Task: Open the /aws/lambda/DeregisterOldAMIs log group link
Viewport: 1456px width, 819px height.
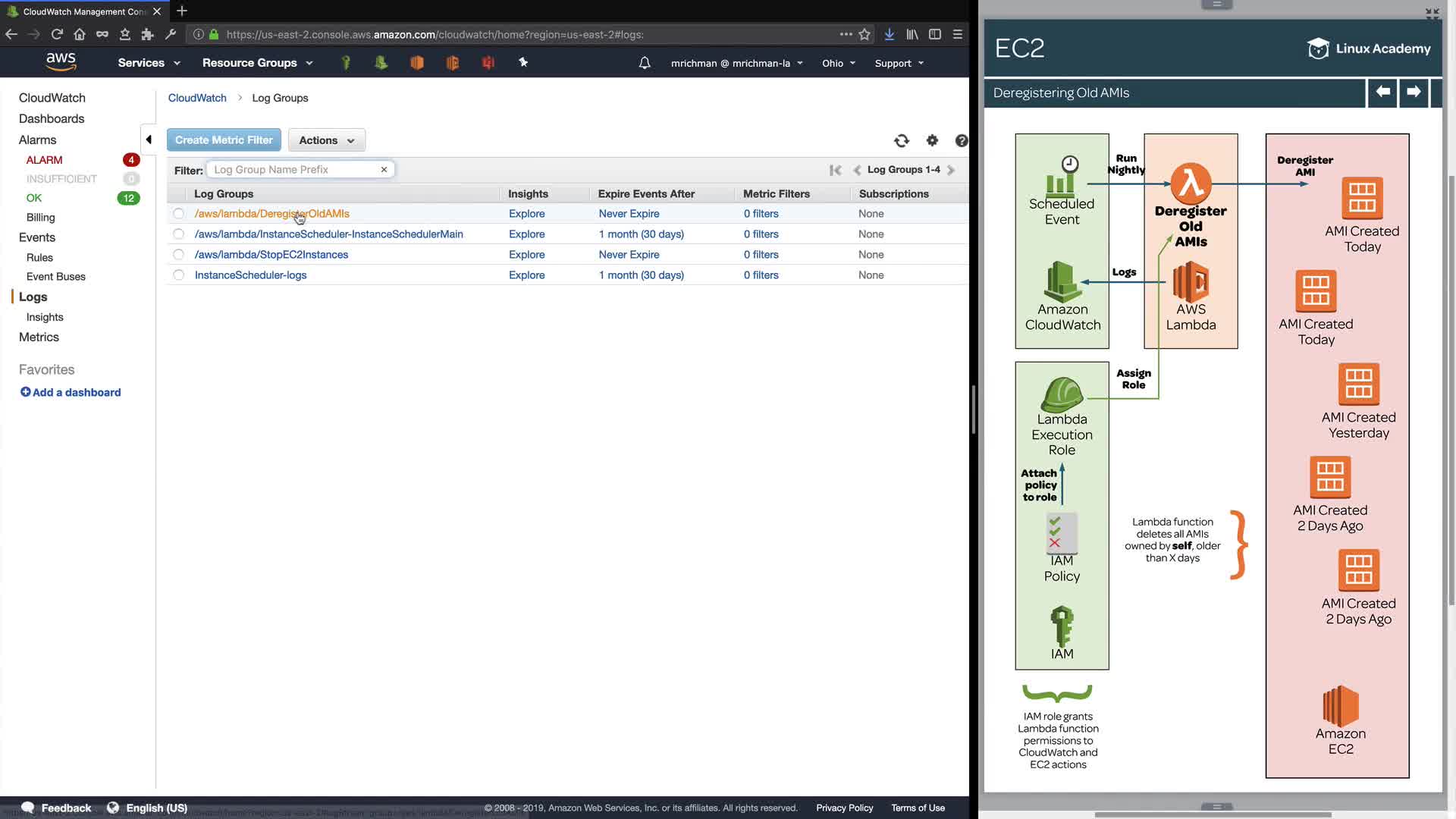Action: click(271, 214)
